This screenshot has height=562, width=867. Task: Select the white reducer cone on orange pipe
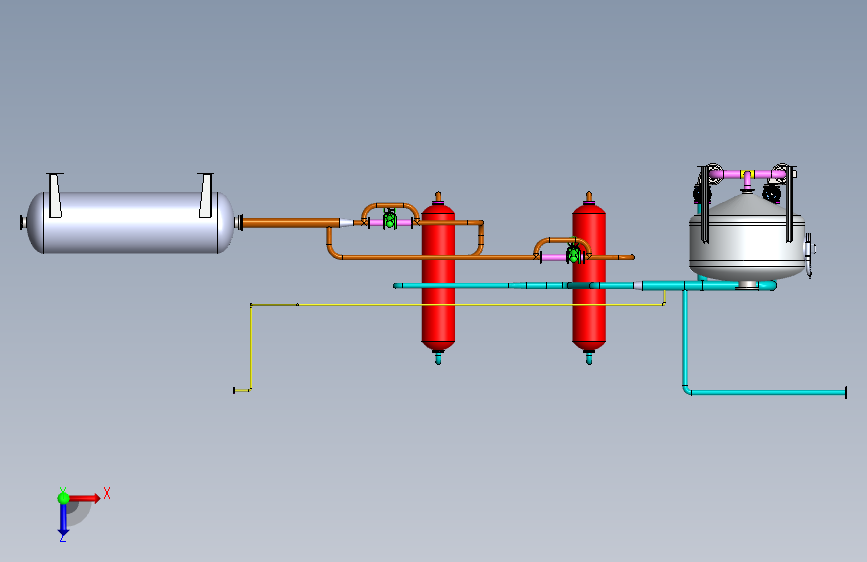(x=346, y=223)
